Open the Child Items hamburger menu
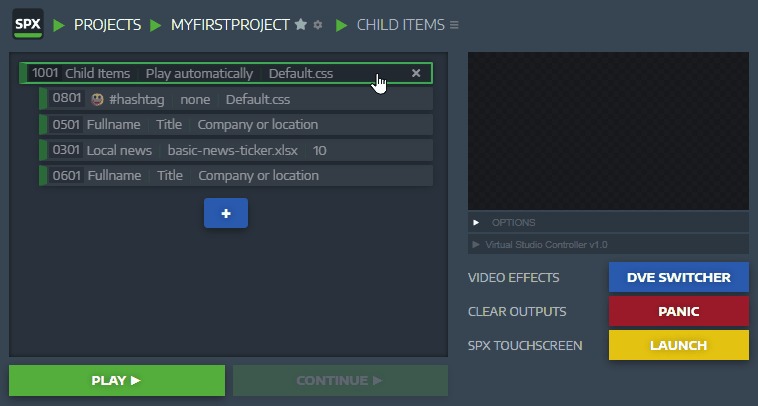This screenshot has width=758, height=406. click(454, 25)
